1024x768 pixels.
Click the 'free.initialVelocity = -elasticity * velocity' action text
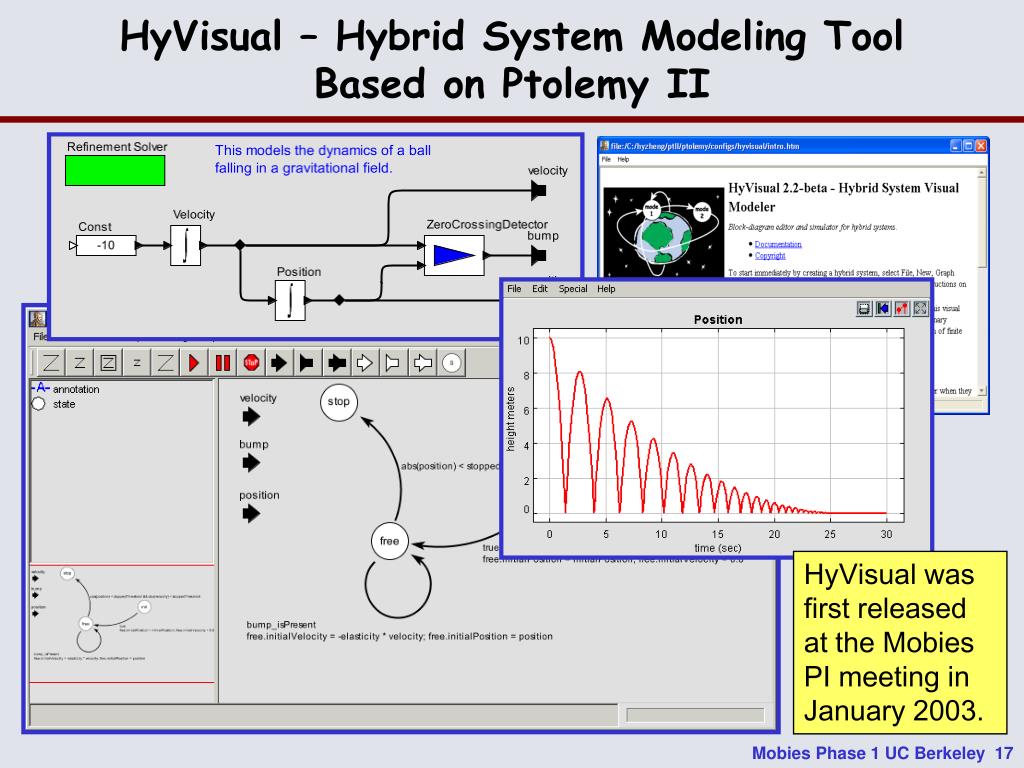click(x=336, y=636)
